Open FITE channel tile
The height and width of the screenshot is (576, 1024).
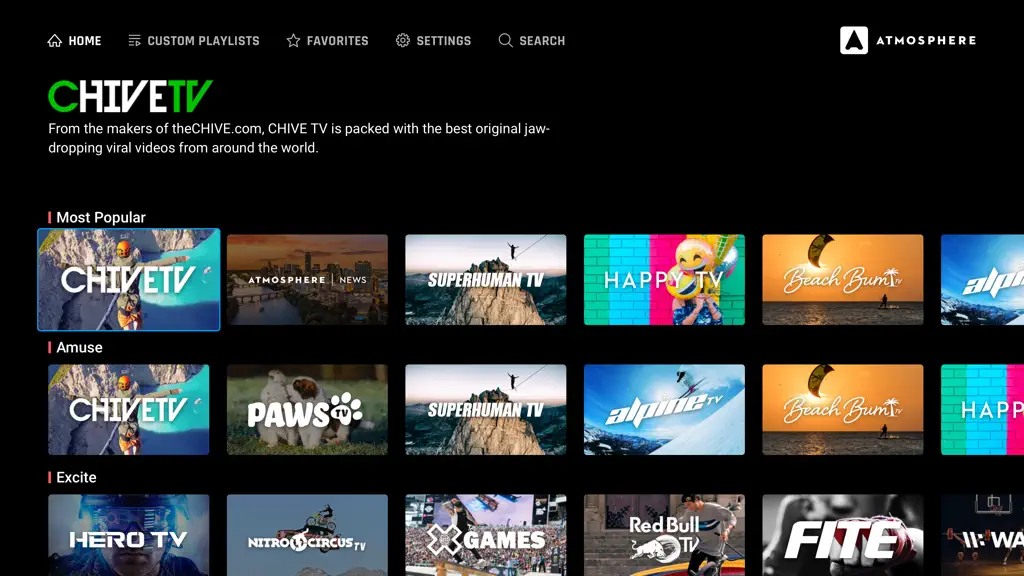842,535
